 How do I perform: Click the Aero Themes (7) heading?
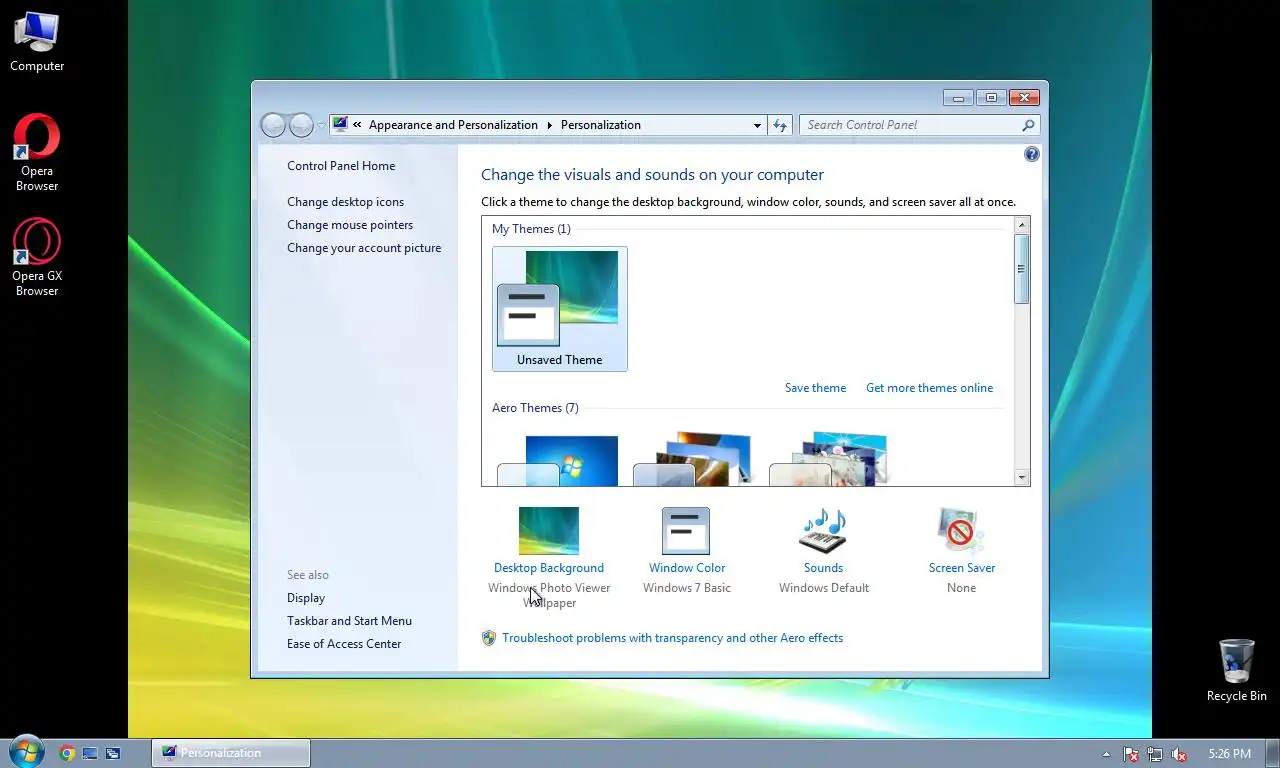pyautogui.click(x=535, y=408)
